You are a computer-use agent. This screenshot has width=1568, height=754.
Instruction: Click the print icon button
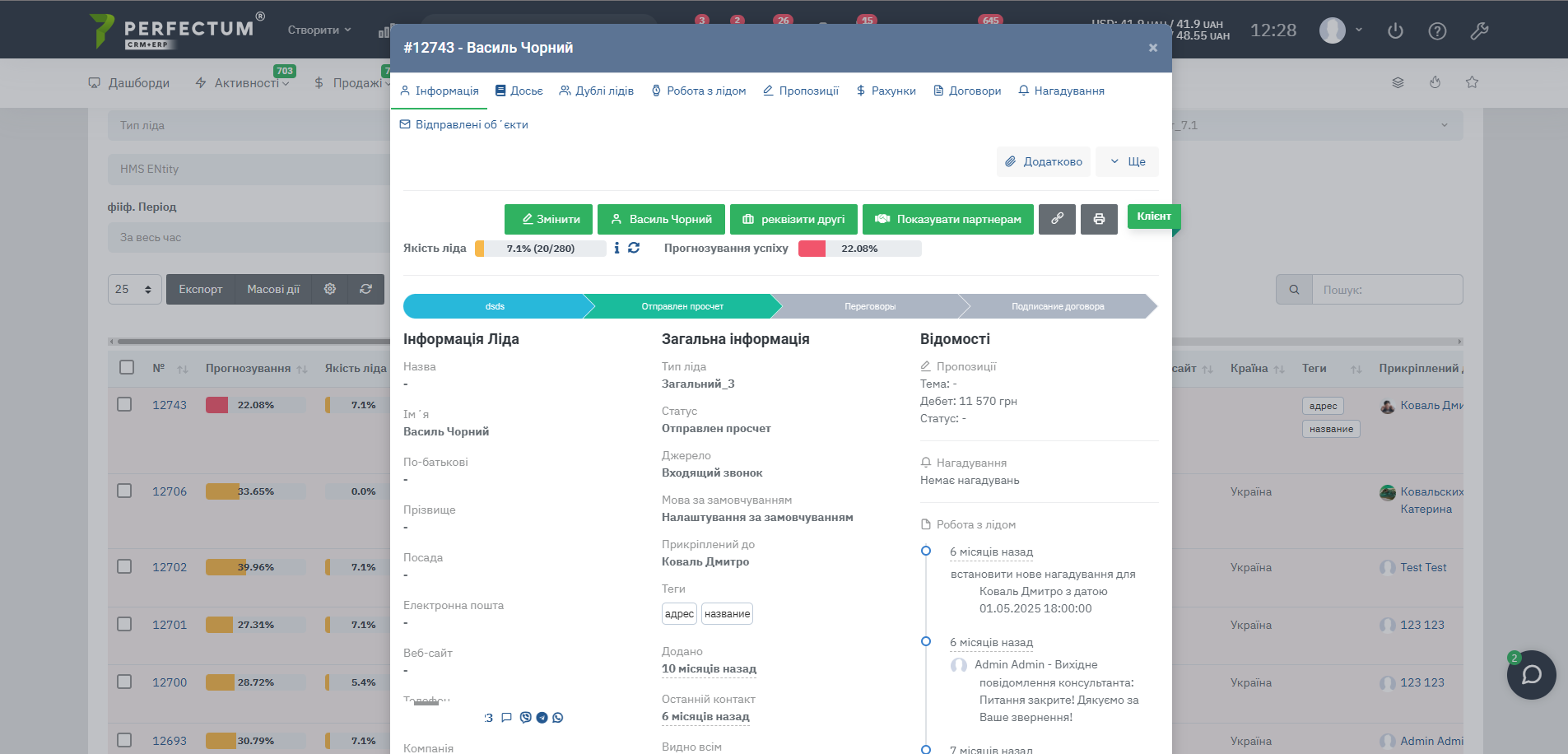point(1099,219)
